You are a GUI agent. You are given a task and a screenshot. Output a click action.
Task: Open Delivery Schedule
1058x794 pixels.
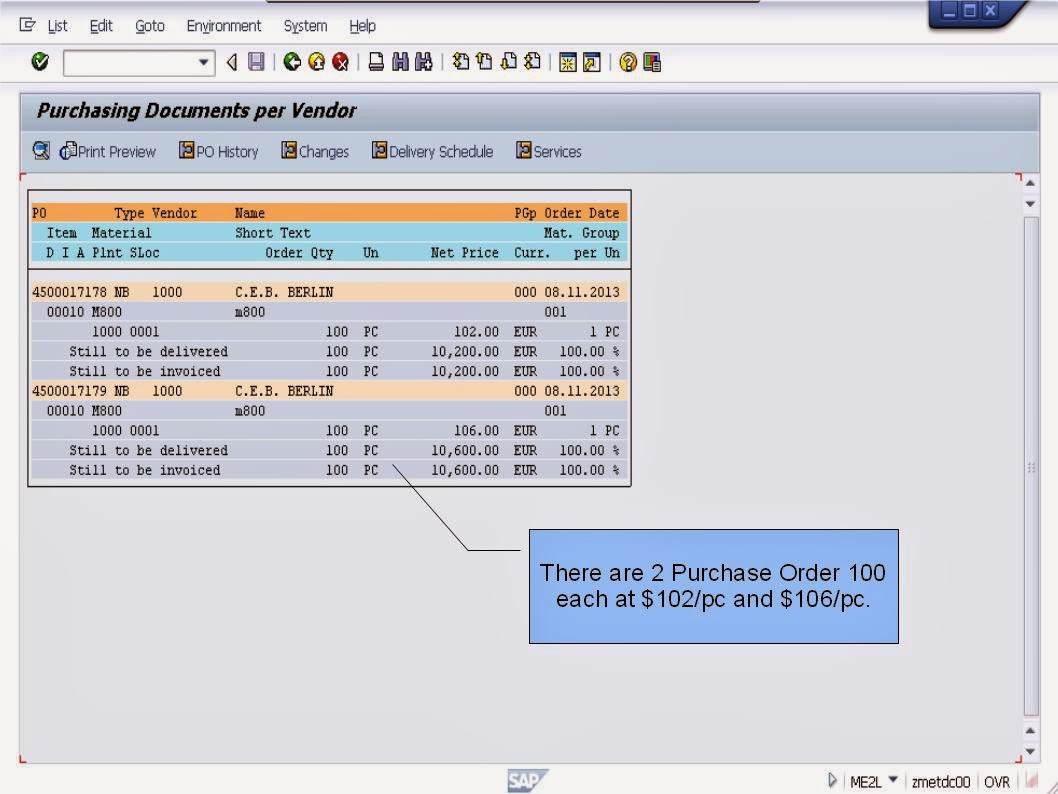coord(433,151)
